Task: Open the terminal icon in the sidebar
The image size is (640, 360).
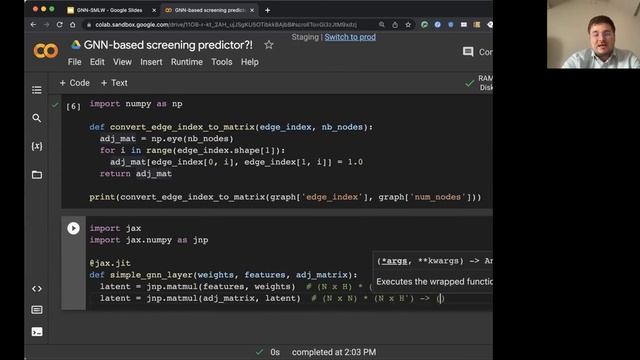Action: 37,332
